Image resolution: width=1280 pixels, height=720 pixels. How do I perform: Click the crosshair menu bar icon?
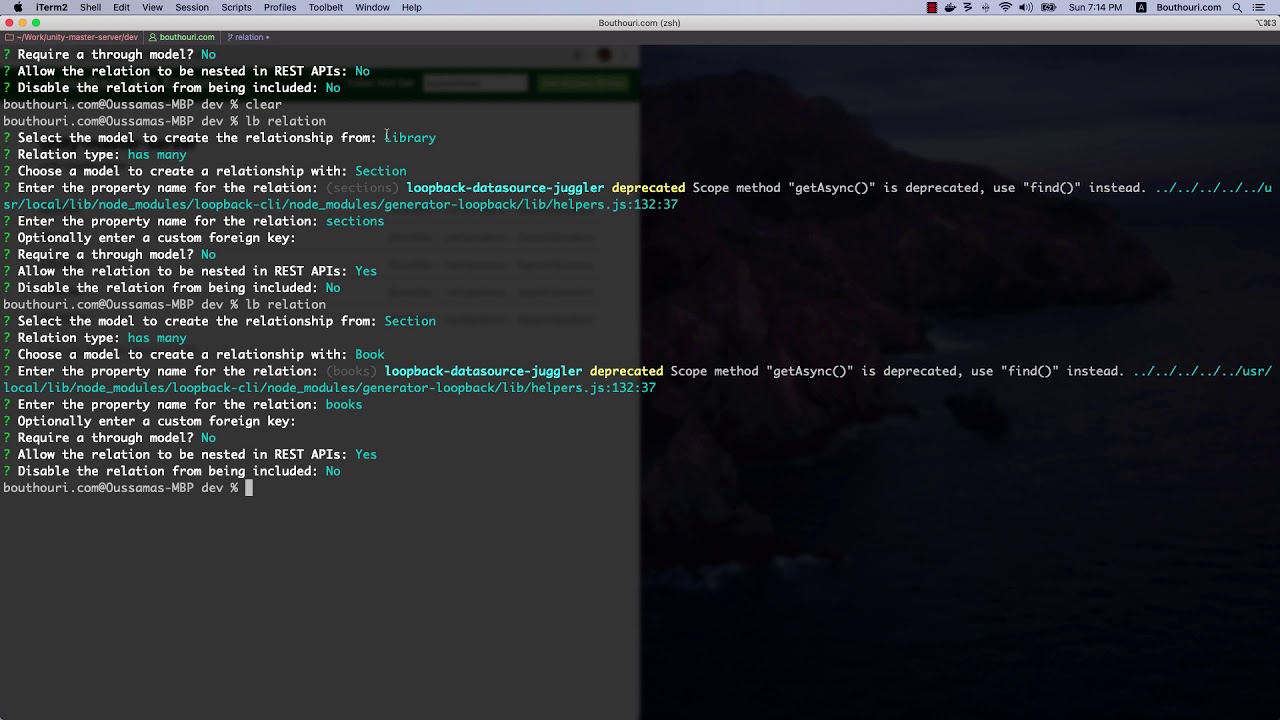coord(986,7)
